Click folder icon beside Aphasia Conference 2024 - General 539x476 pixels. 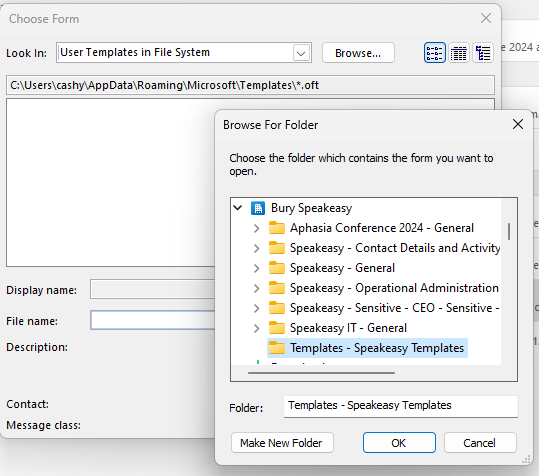coord(277,228)
